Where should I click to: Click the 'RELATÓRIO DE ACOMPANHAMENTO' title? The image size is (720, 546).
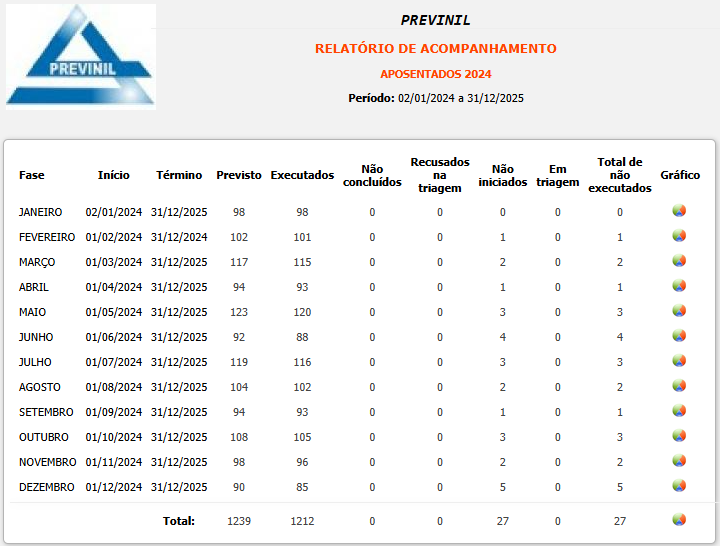(436, 48)
